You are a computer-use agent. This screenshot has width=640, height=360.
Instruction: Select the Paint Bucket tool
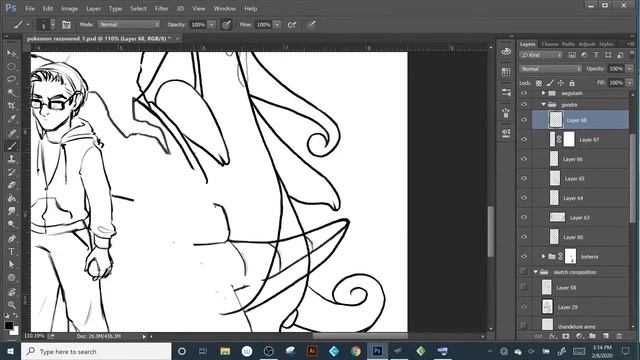11,198
